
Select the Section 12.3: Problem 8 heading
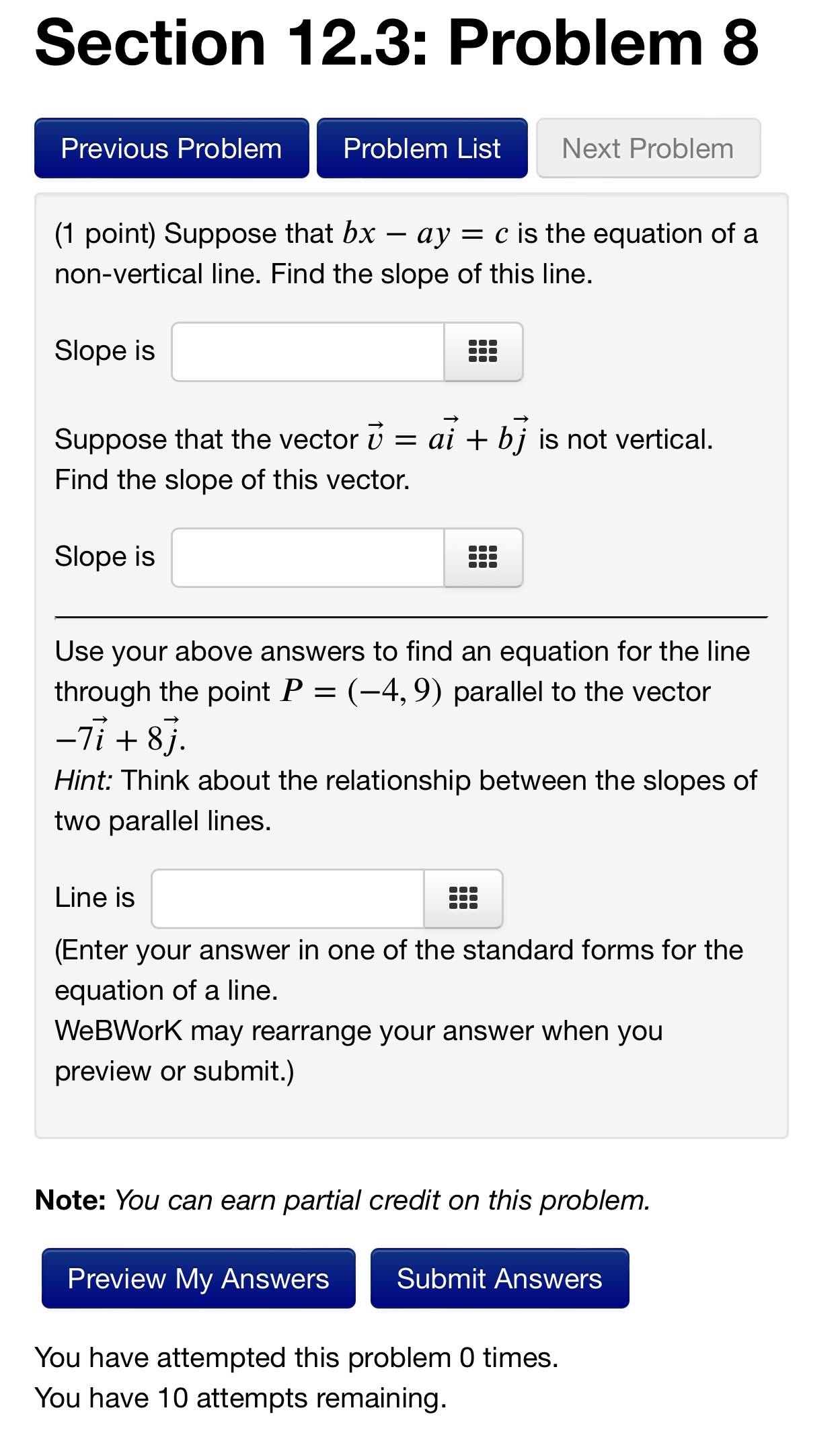coord(397,42)
